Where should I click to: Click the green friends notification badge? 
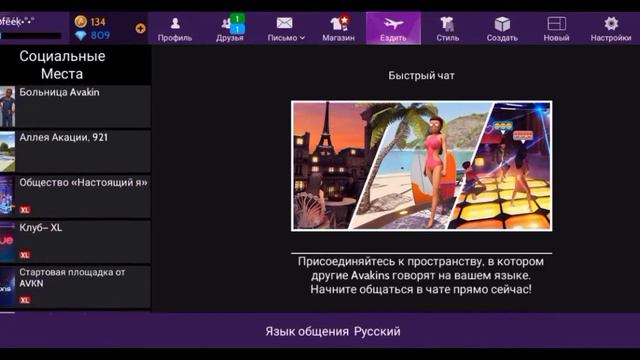pos(237,18)
